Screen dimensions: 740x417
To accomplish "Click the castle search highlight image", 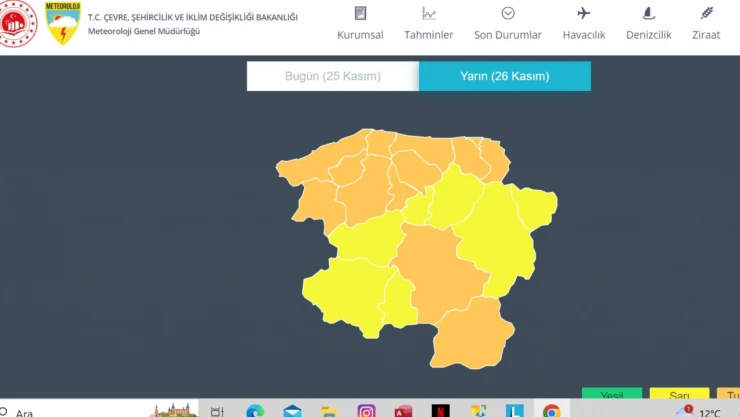I will (173, 409).
